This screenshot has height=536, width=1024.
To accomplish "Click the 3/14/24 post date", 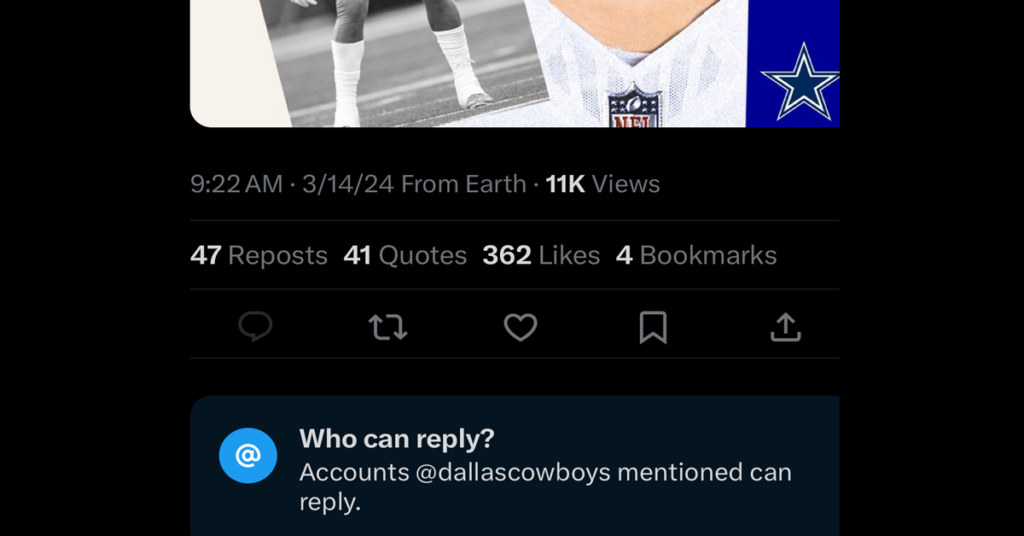I will (x=347, y=184).
